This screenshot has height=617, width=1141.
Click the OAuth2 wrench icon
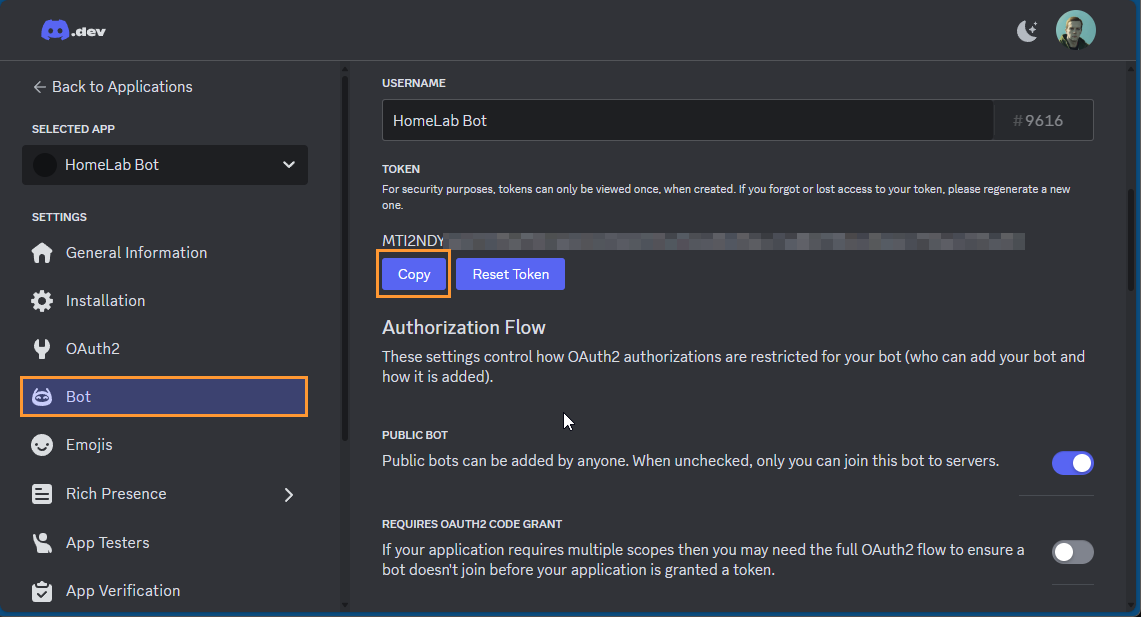(x=42, y=349)
